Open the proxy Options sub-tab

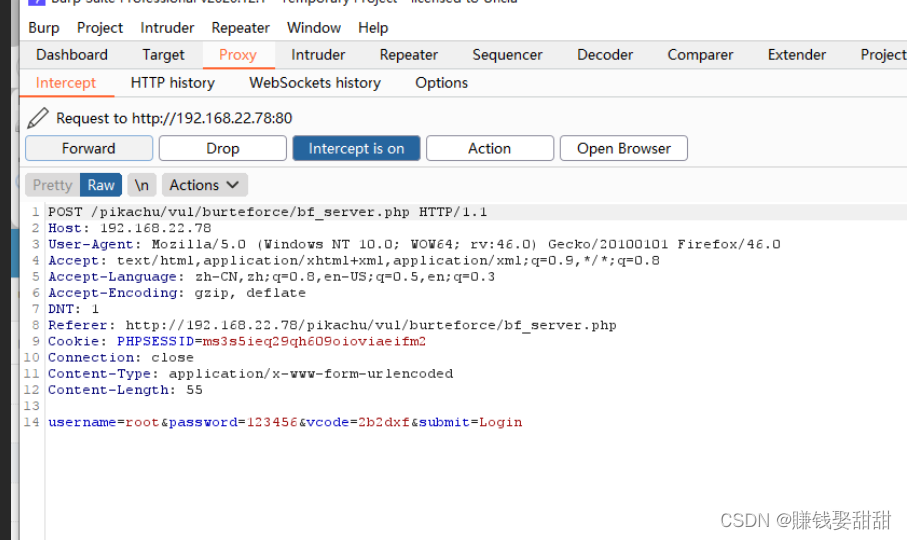pyautogui.click(x=441, y=83)
